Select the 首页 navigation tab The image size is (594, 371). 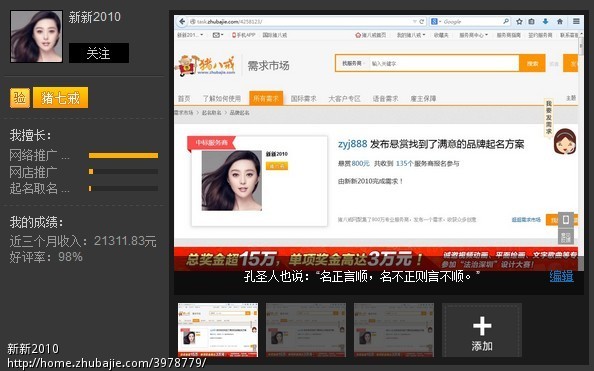point(184,99)
